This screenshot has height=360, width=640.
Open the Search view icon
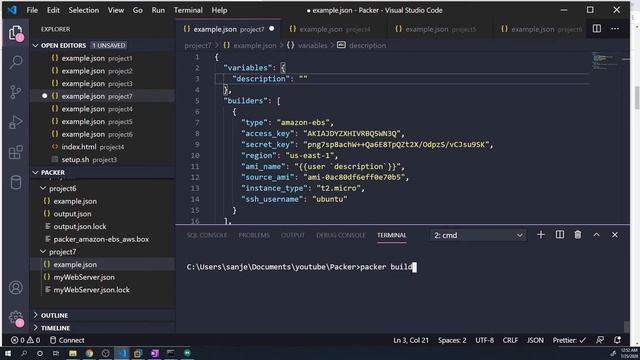[16, 62]
